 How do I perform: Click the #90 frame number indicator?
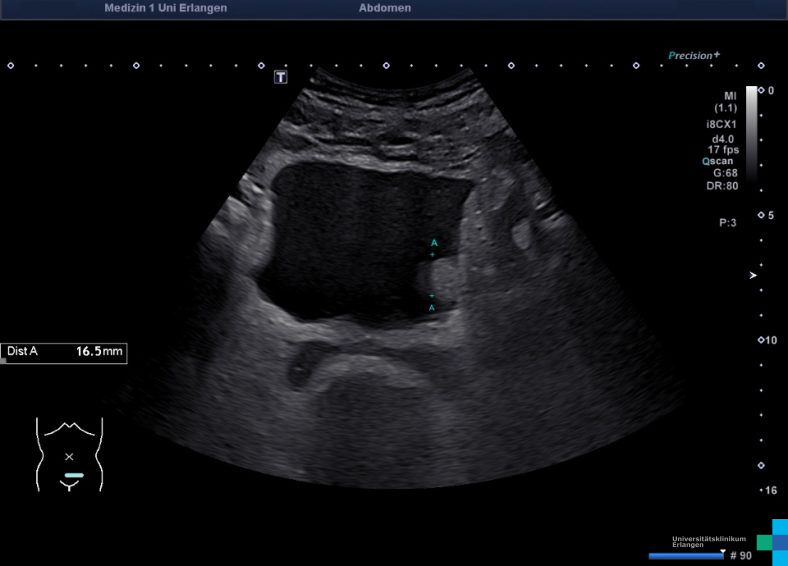click(740, 555)
